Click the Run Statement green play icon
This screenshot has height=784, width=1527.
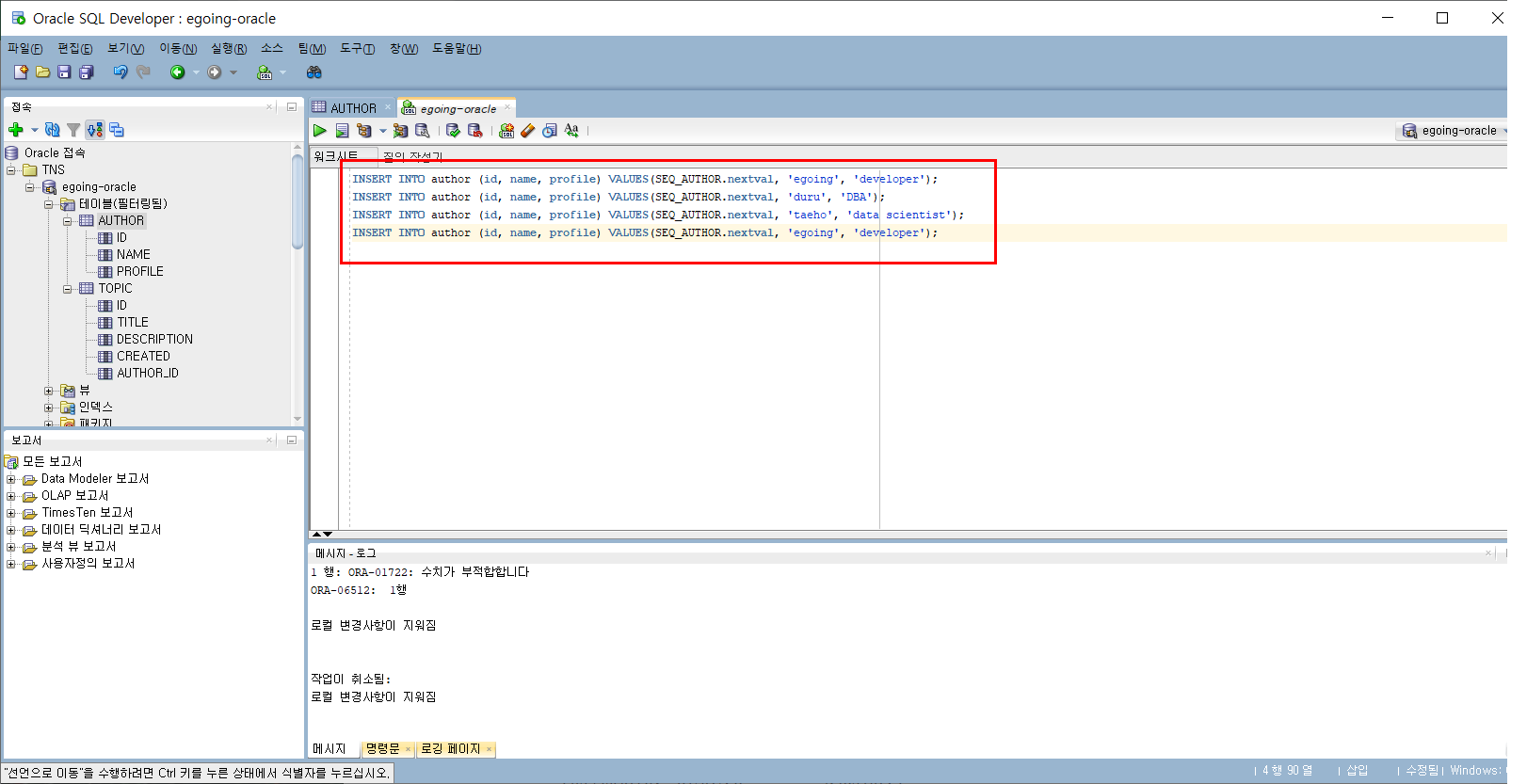tap(320, 131)
